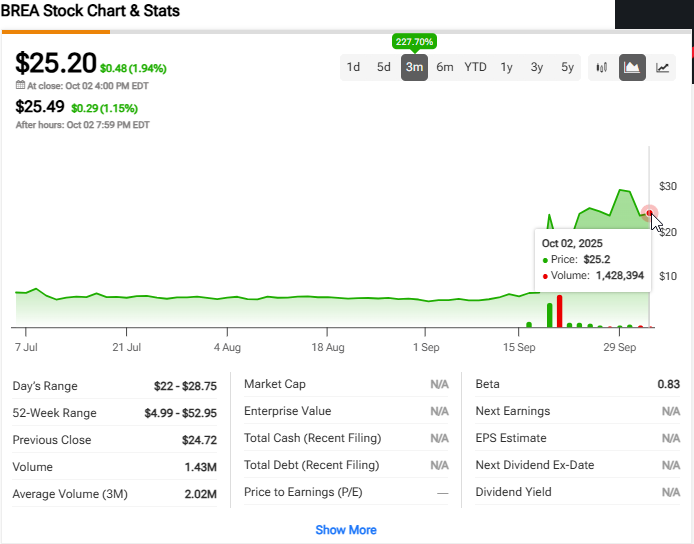Select the 3m time range
The width and height of the screenshot is (694, 544).
click(x=414, y=67)
